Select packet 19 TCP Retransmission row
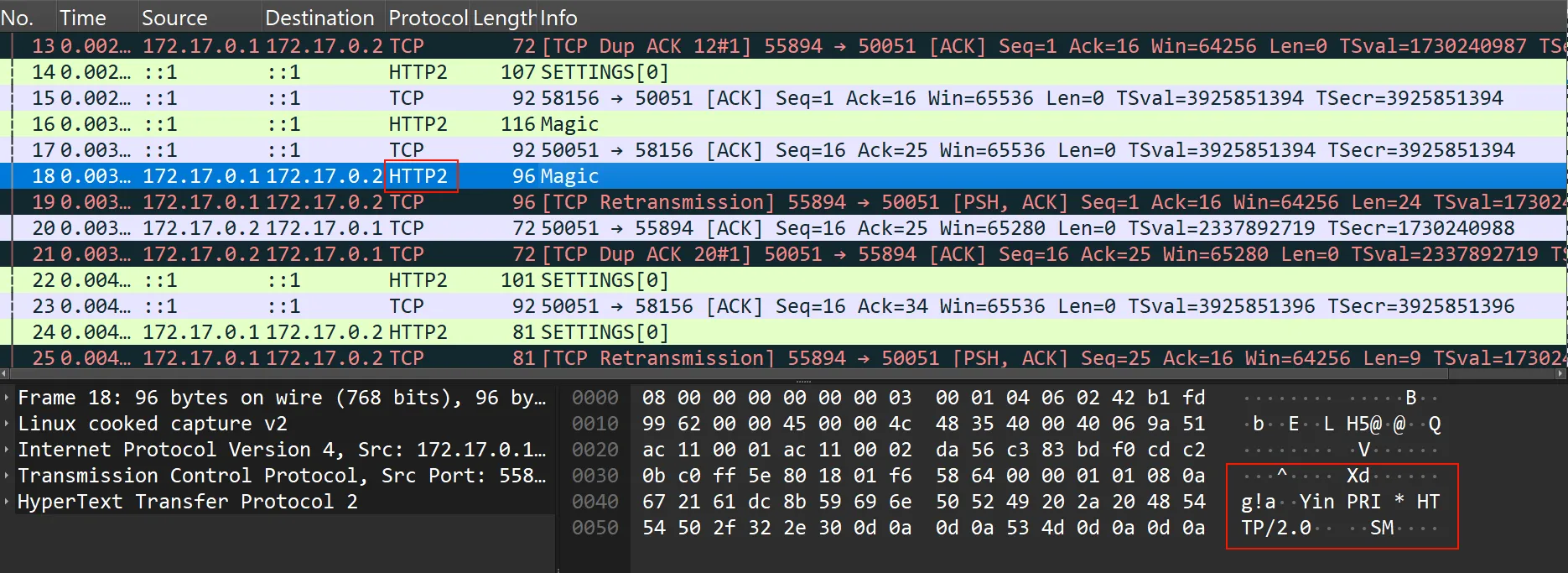Image resolution: width=1568 pixels, height=573 pixels. (x=784, y=201)
